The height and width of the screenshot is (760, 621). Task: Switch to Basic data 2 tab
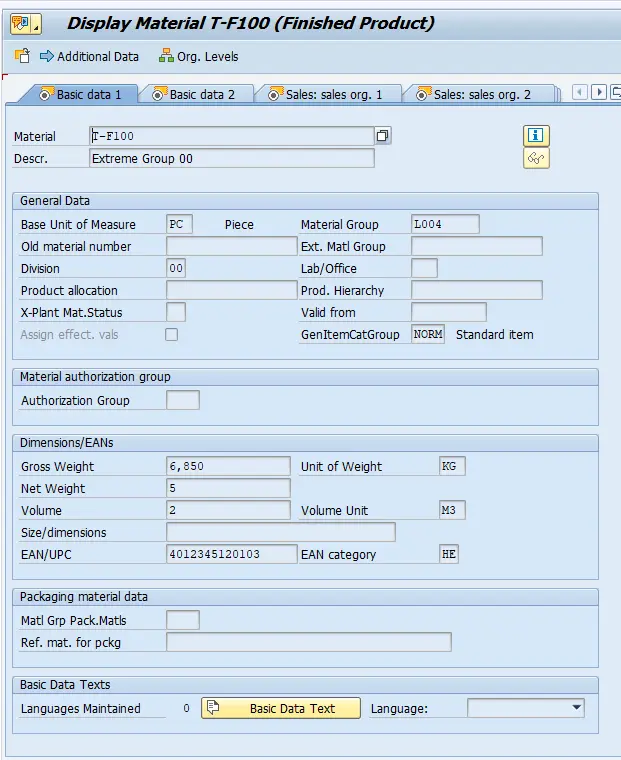(201, 94)
